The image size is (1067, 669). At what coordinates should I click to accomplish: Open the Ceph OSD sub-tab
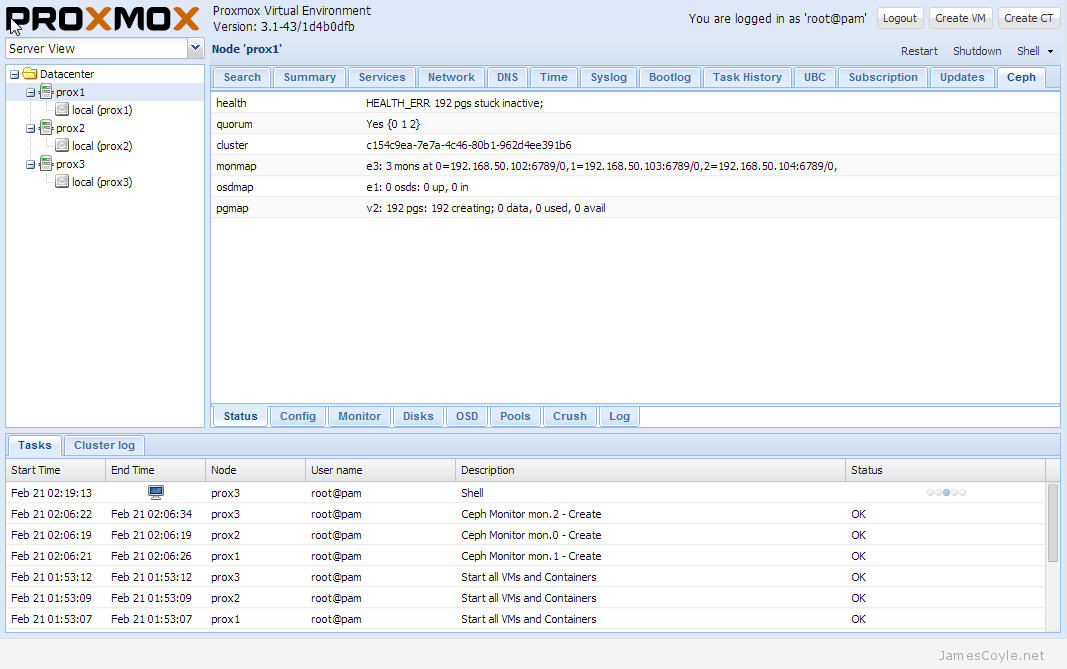tap(467, 416)
